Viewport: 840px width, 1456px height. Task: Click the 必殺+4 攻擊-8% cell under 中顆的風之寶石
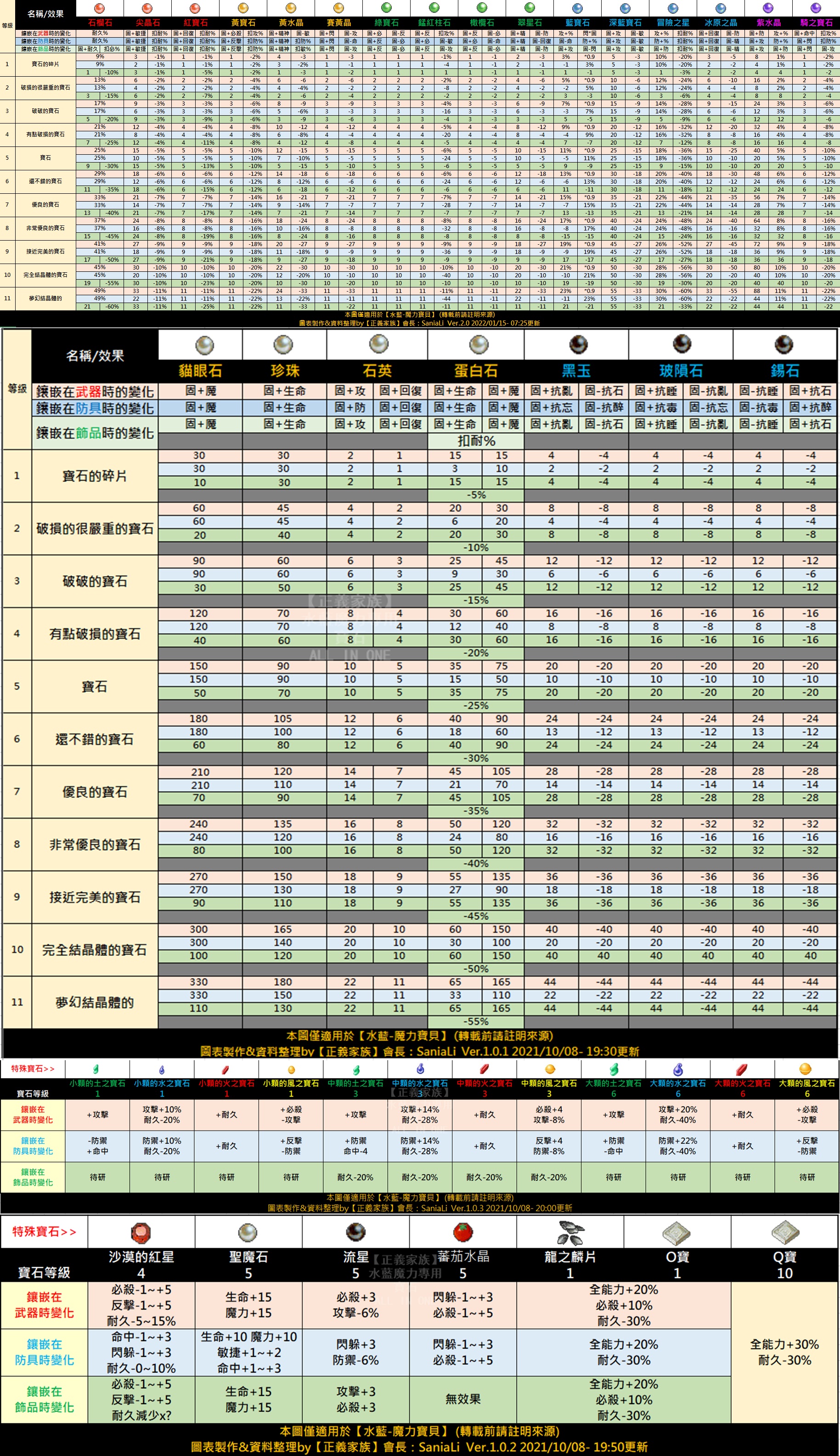tap(549, 1115)
